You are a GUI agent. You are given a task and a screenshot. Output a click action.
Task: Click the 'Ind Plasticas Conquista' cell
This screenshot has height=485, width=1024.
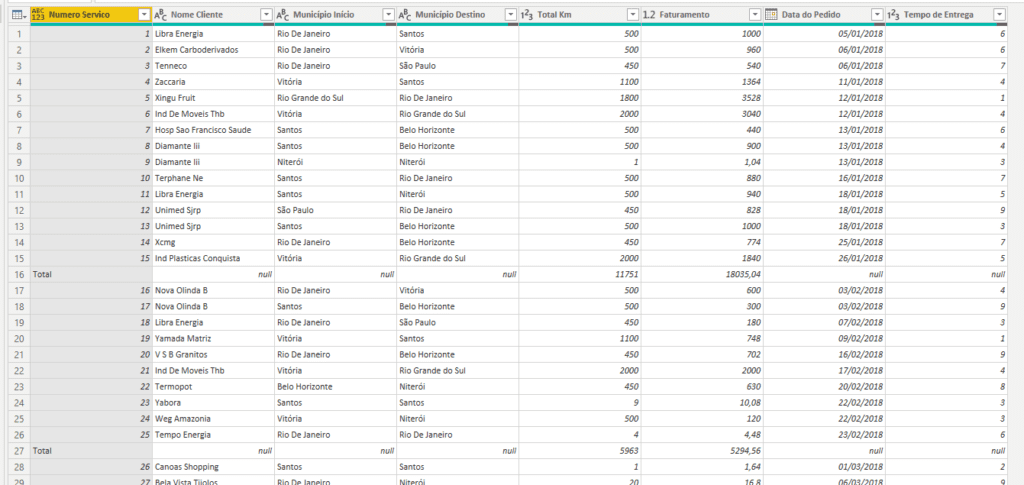pos(214,258)
